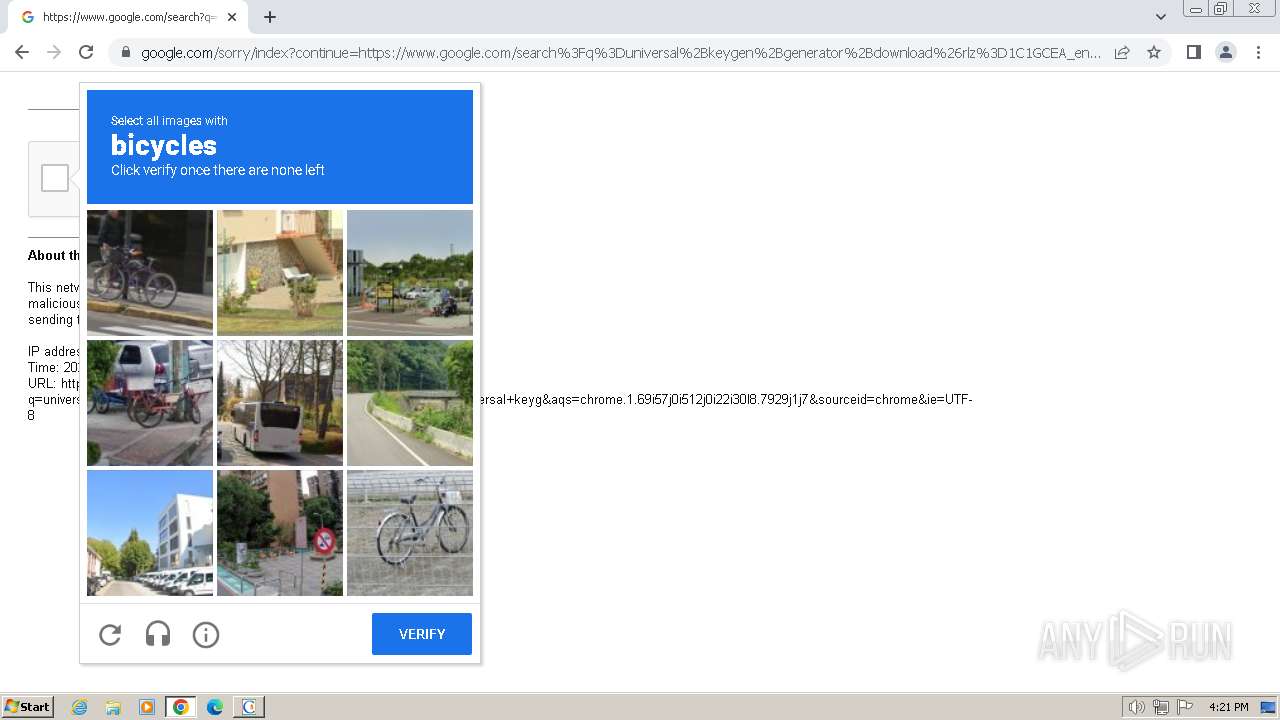
Task: Click the site lock icon in address bar
Action: pyautogui.click(x=126, y=52)
